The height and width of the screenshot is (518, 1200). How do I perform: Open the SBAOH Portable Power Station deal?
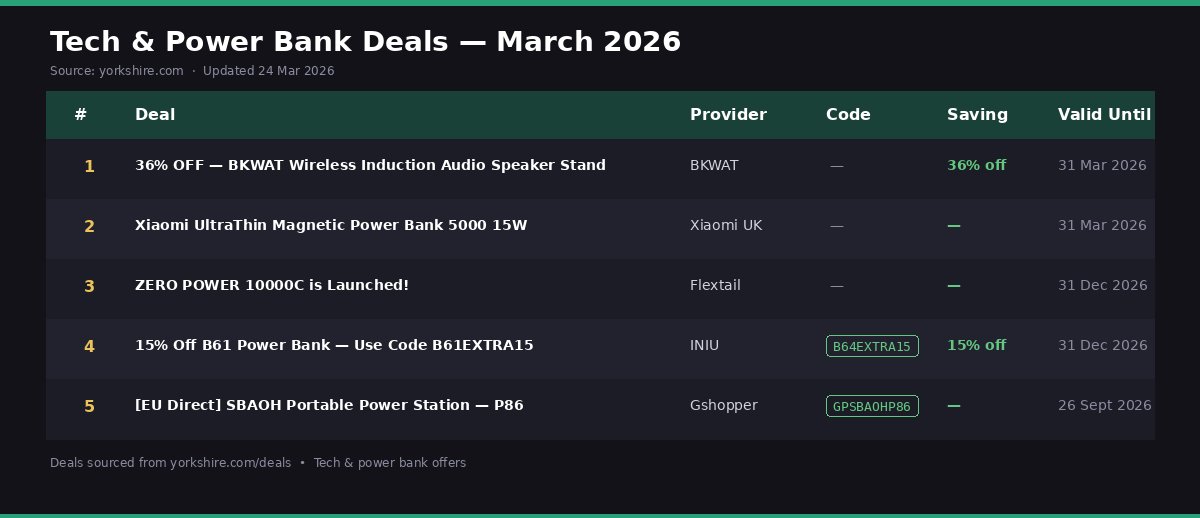click(329, 405)
